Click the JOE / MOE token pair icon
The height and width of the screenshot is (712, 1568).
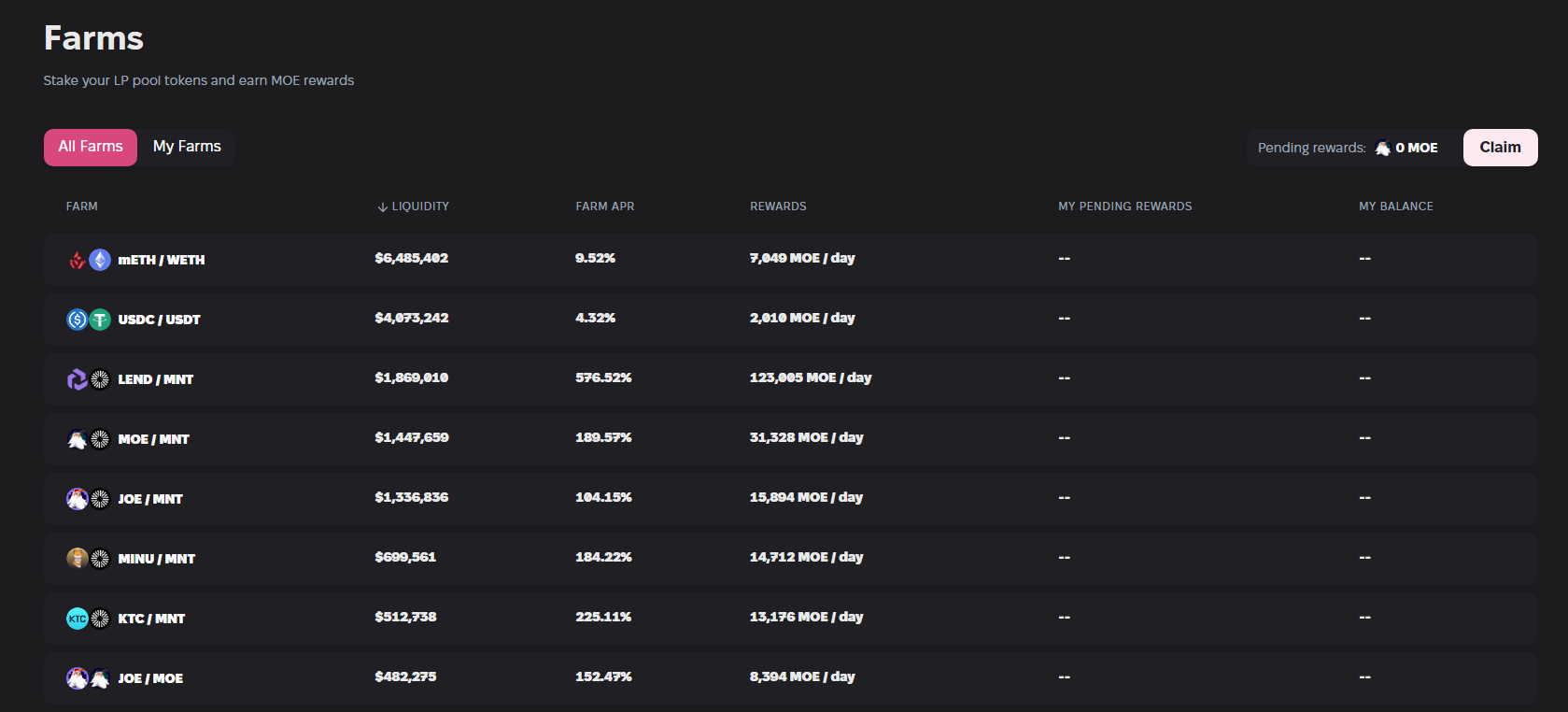tap(89, 678)
